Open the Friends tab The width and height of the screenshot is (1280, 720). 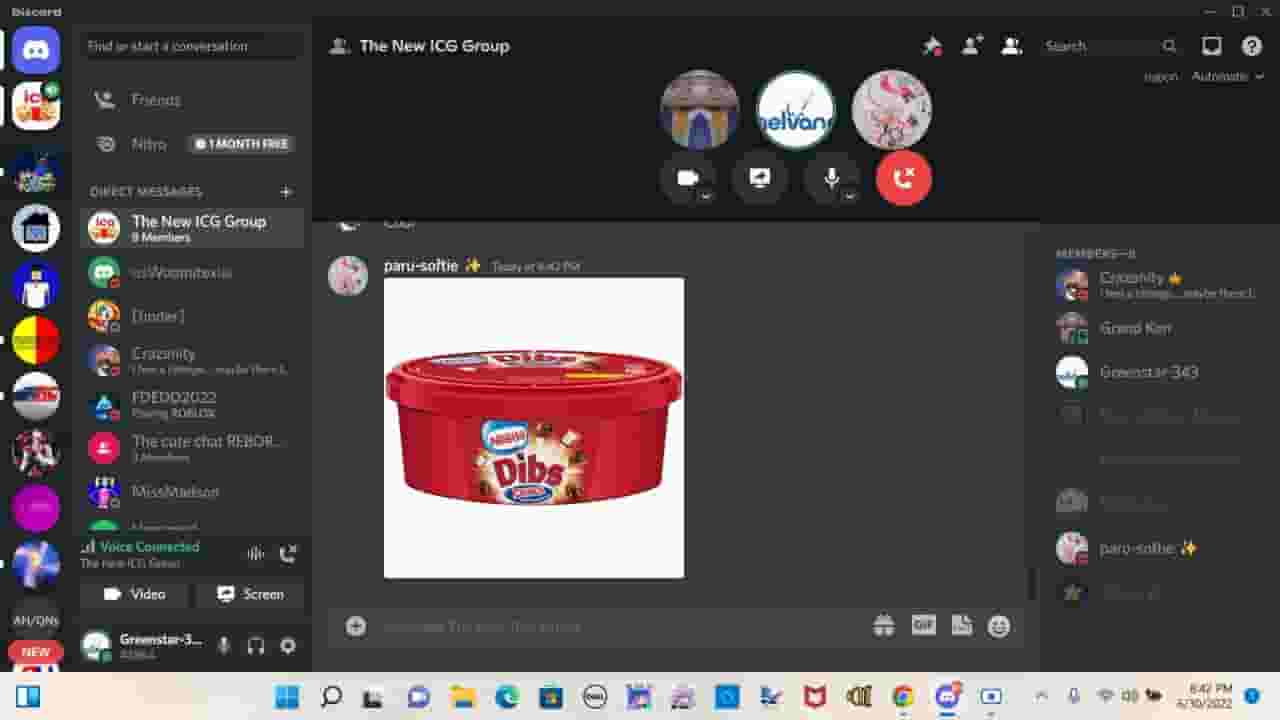point(192,100)
